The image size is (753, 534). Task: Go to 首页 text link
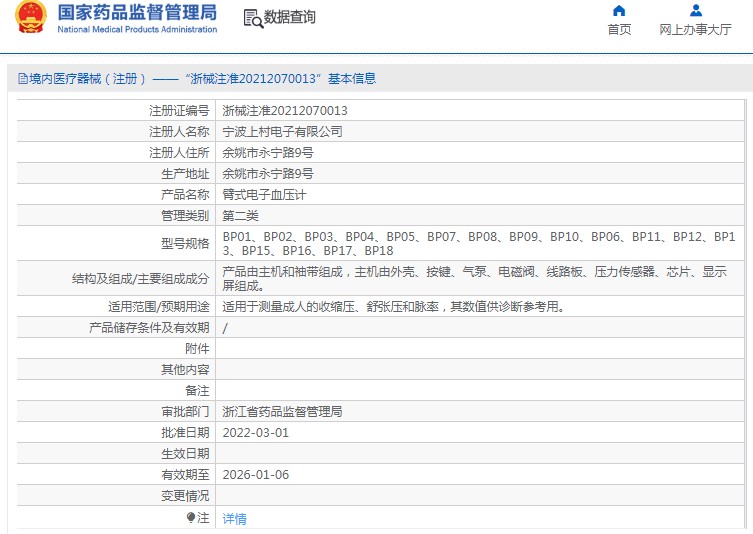[619, 29]
